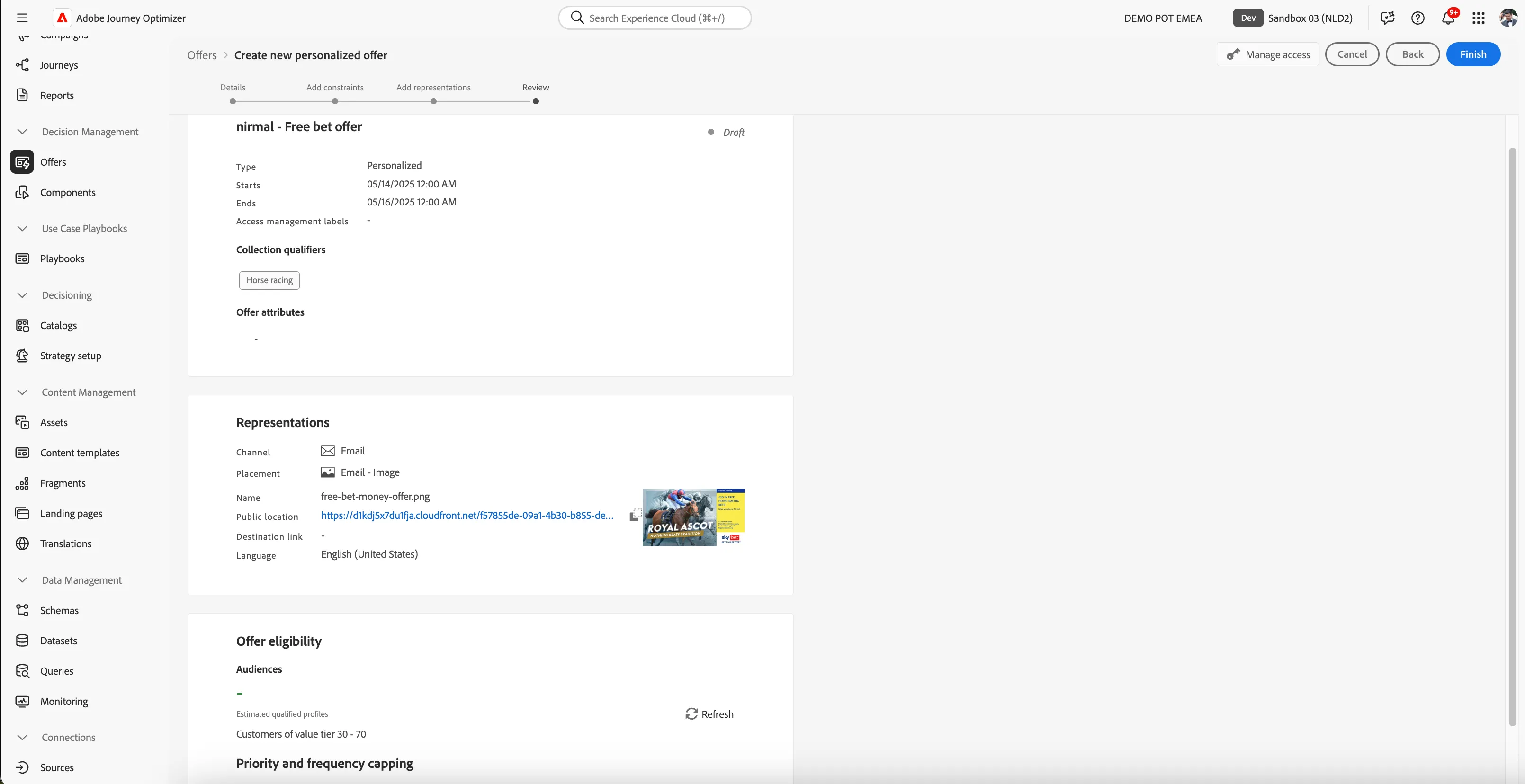
Task: Collapse the Data Management section
Action: [x=22, y=580]
